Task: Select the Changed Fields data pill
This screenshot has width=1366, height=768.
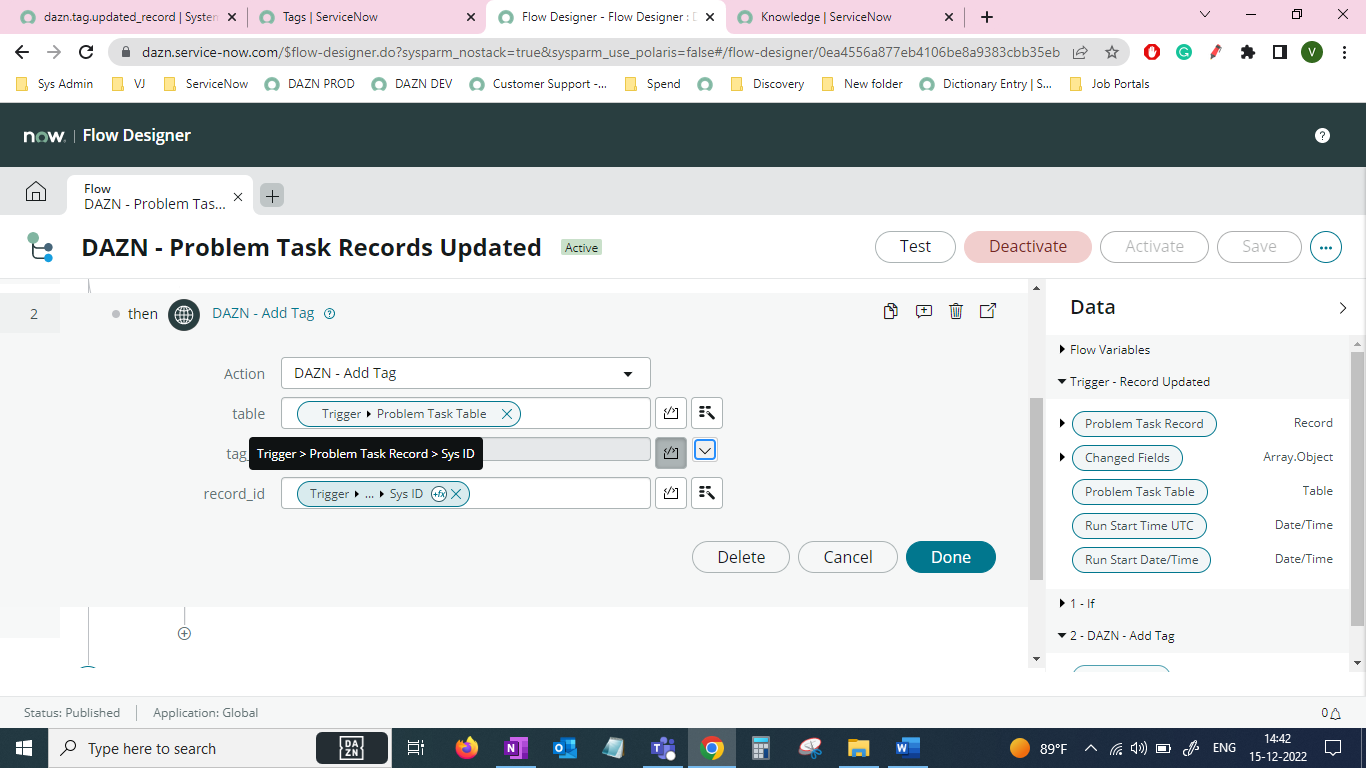Action: (x=1127, y=458)
